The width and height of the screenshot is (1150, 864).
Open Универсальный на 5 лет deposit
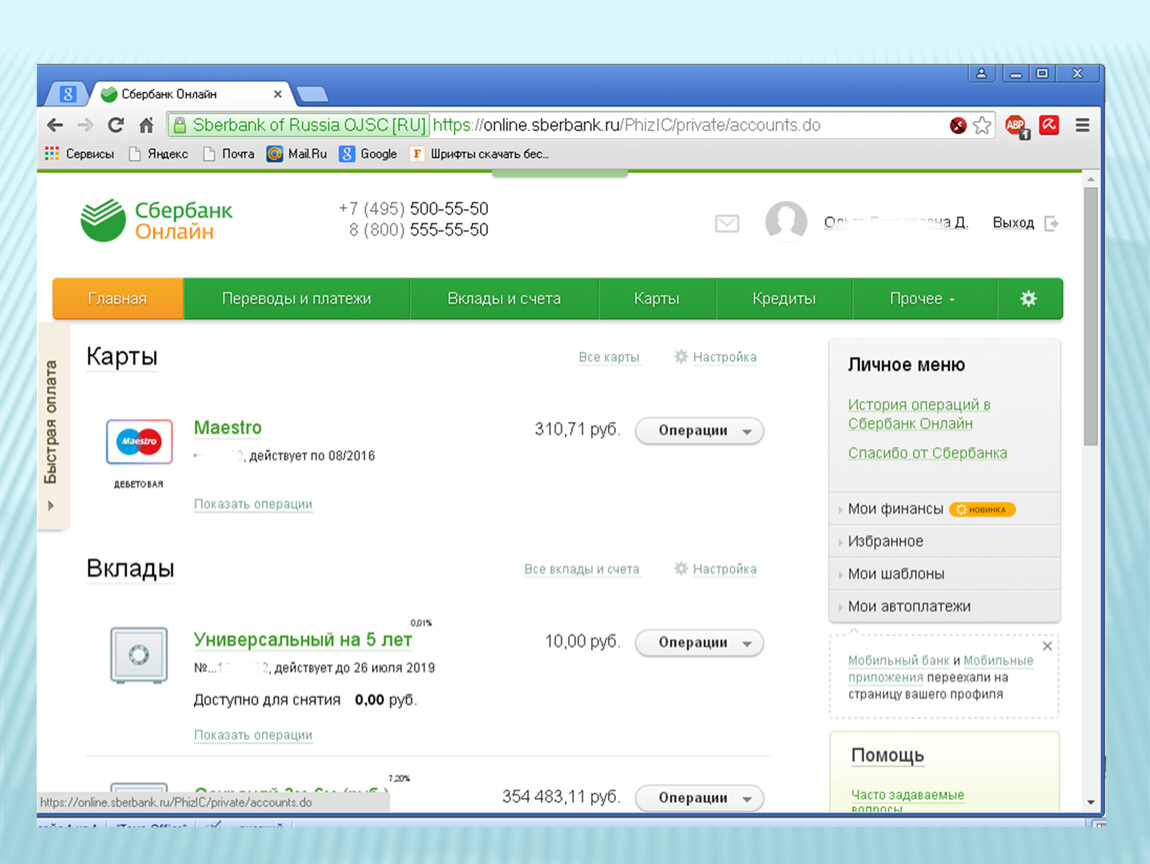[x=303, y=640]
